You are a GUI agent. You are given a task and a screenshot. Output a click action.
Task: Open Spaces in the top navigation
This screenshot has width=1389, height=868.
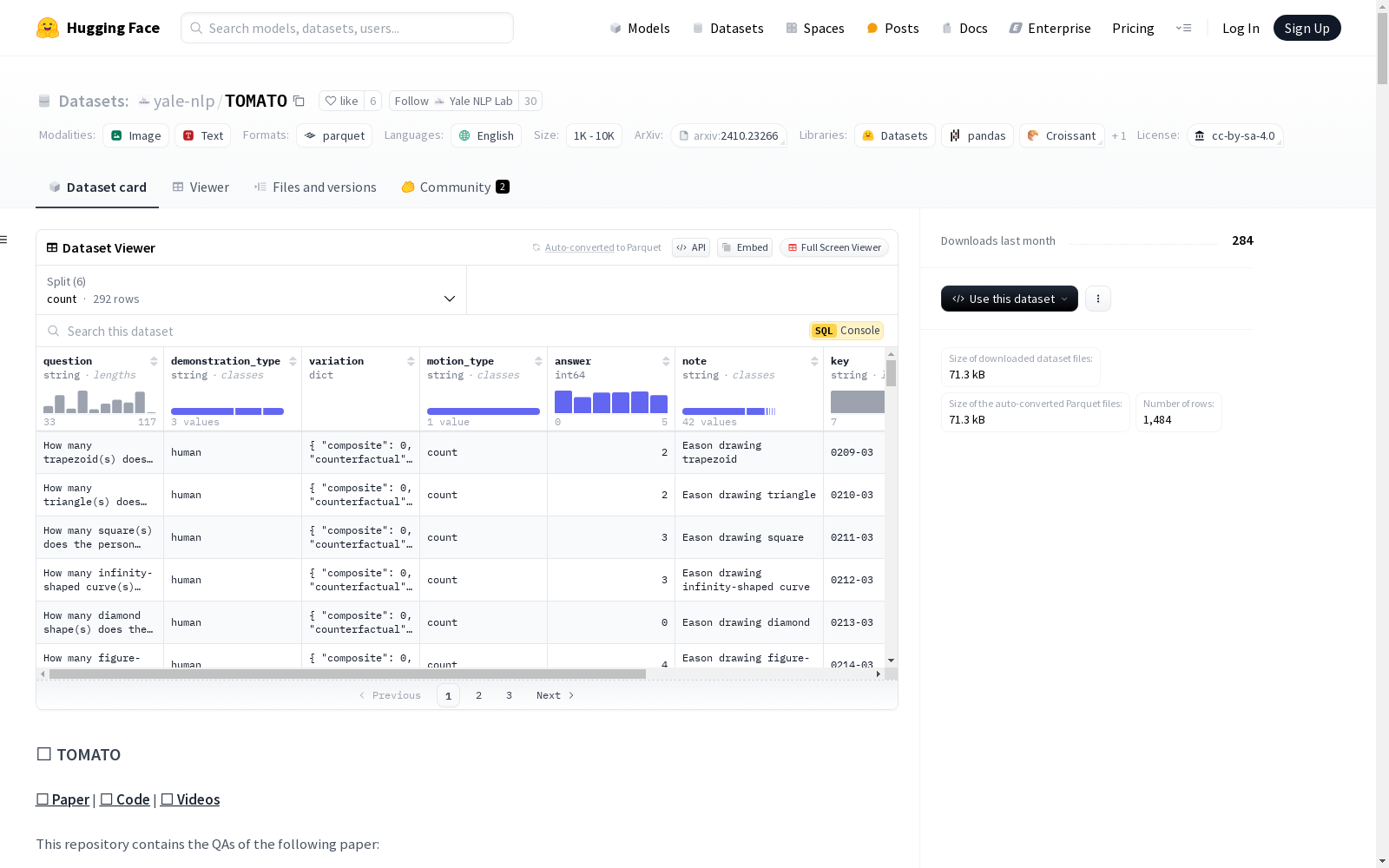pos(815,28)
